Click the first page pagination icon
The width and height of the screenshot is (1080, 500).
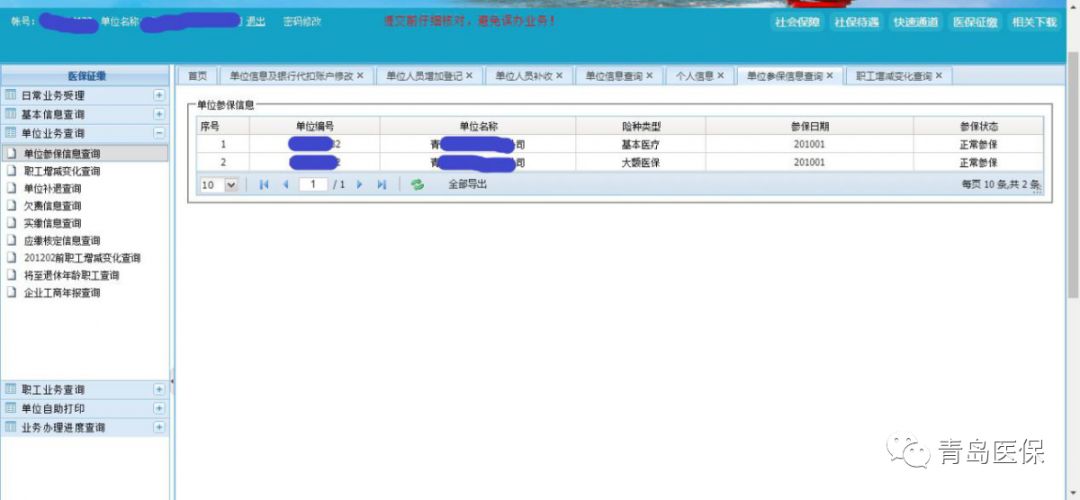click(264, 185)
